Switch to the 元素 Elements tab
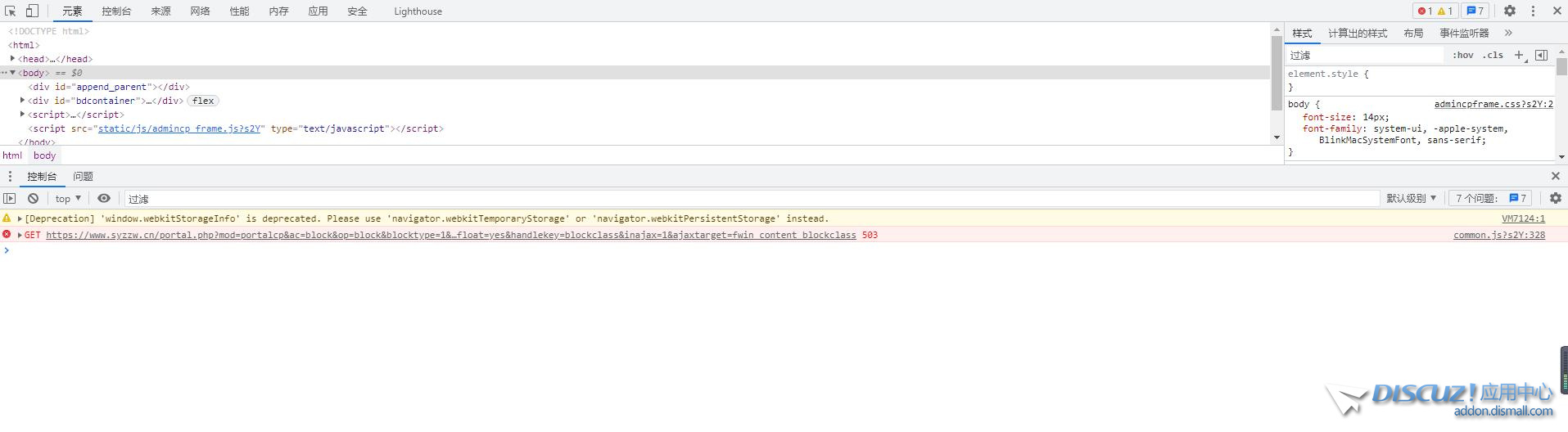The height and width of the screenshot is (432, 1568). click(x=72, y=11)
